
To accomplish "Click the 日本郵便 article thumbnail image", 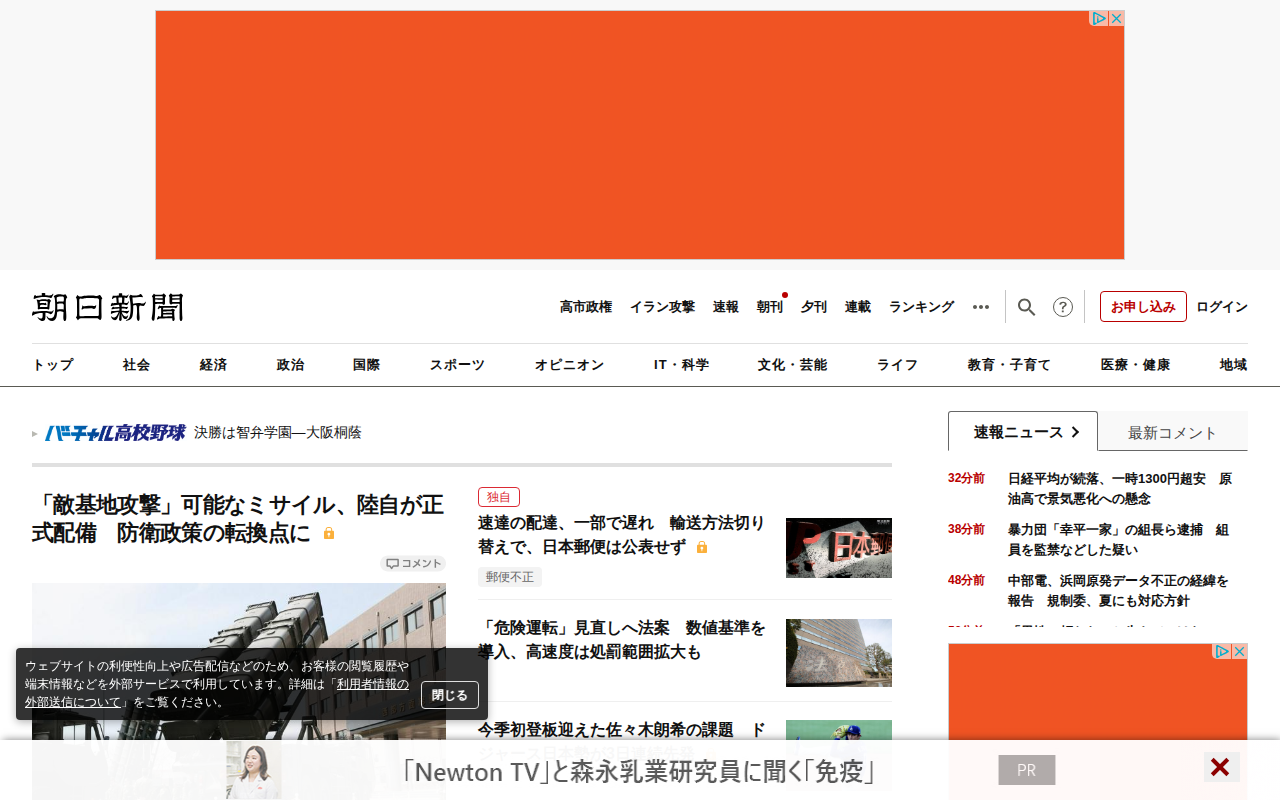I will (838, 547).
